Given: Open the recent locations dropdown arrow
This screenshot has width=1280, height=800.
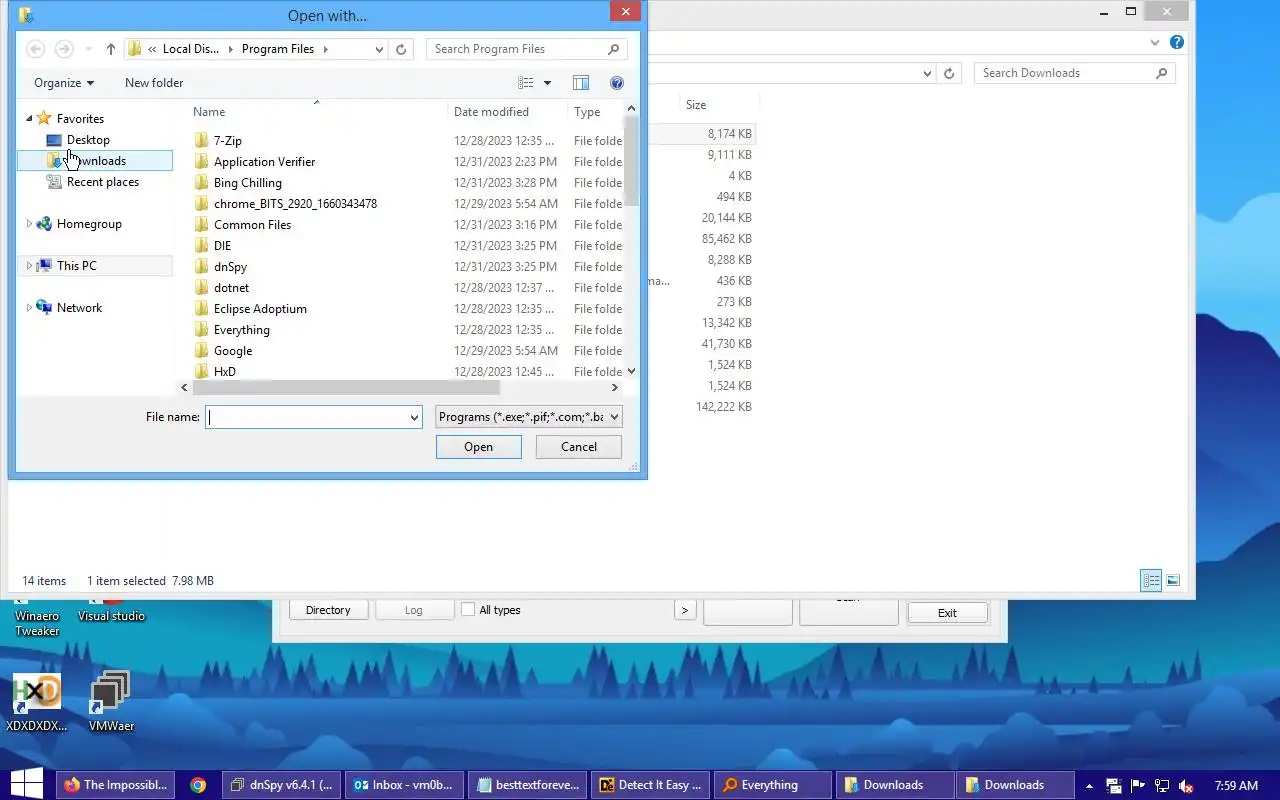Looking at the screenshot, I should [88, 49].
